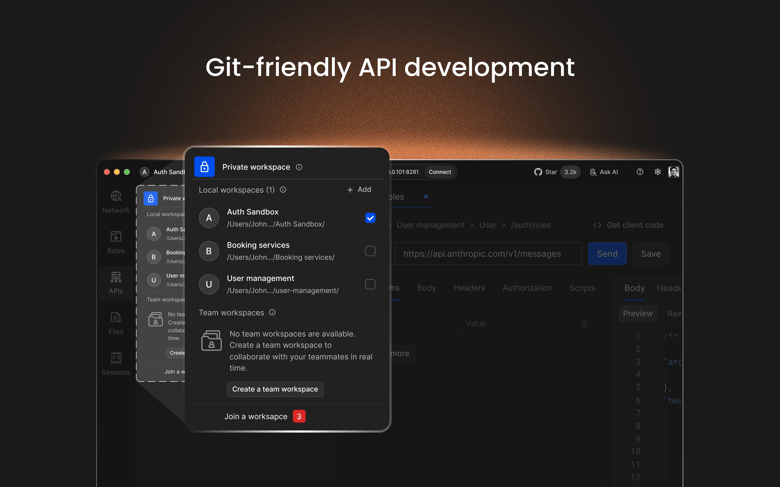Click the request URL input field
This screenshot has height=487, width=780.
point(485,254)
